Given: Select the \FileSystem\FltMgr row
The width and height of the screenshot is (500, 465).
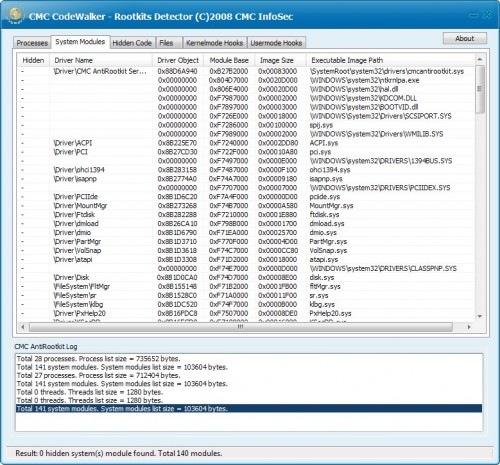Looking at the screenshot, I should 246,287.
